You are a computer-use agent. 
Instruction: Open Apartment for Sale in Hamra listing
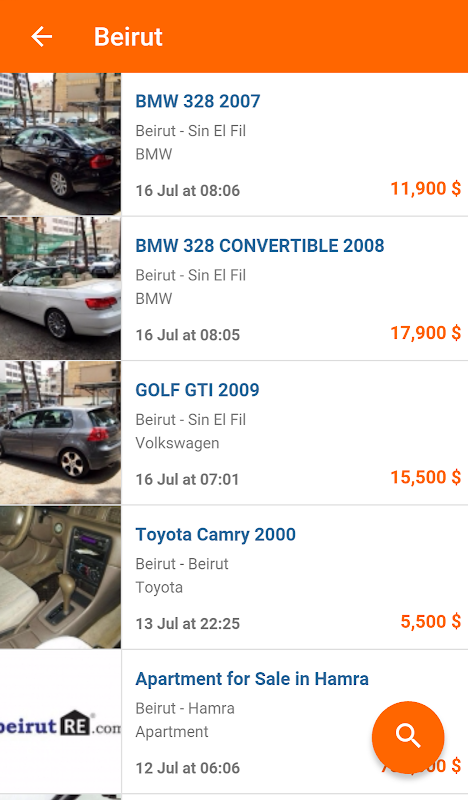252,679
